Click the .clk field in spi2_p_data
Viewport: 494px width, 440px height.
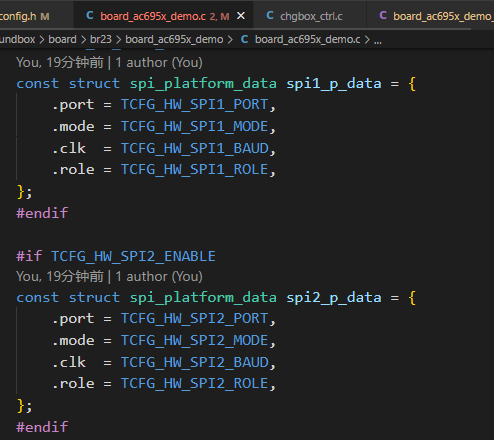point(69,362)
